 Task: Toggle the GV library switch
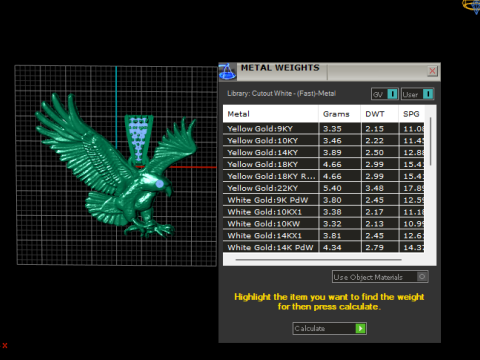(385, 94)
